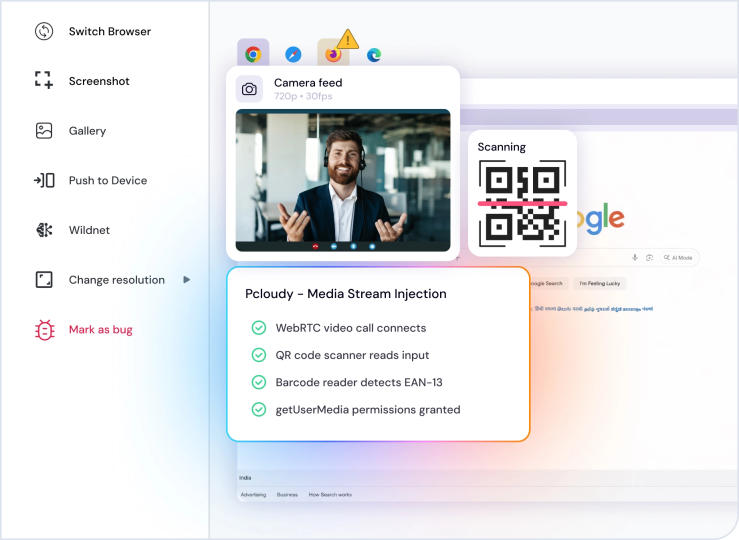Toggle the WebRTC video call connects check
This screenshot has width=739, height=540.
tap(259, 327)
